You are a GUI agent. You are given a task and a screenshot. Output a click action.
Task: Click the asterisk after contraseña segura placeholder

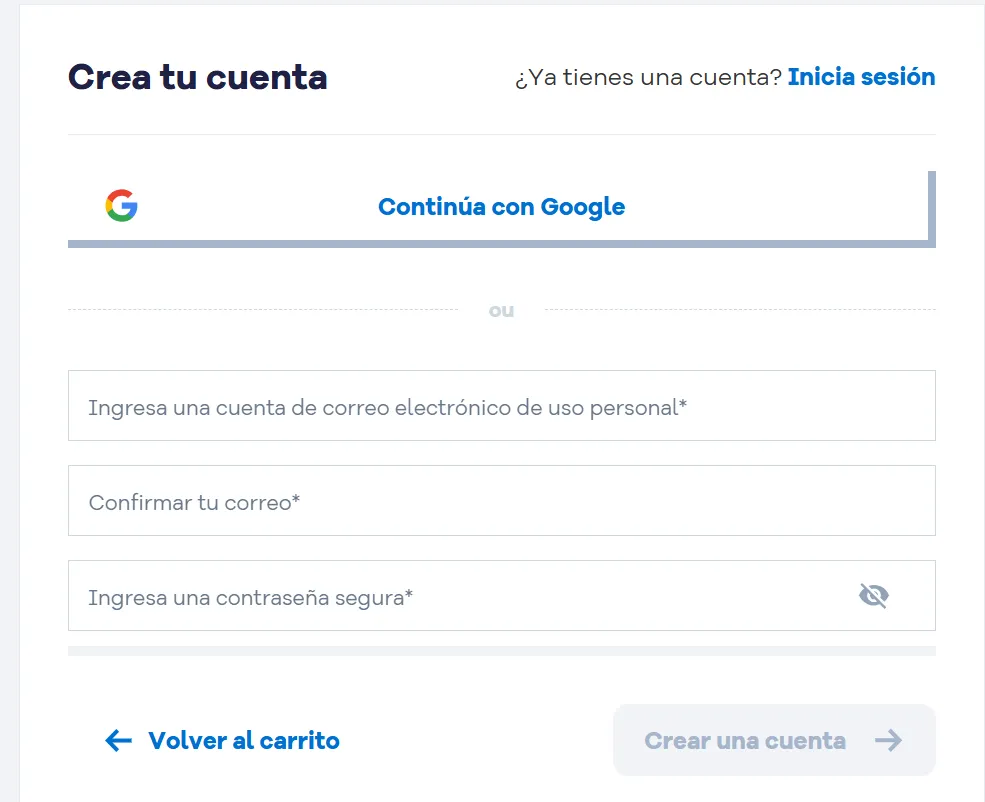[409, 594]
